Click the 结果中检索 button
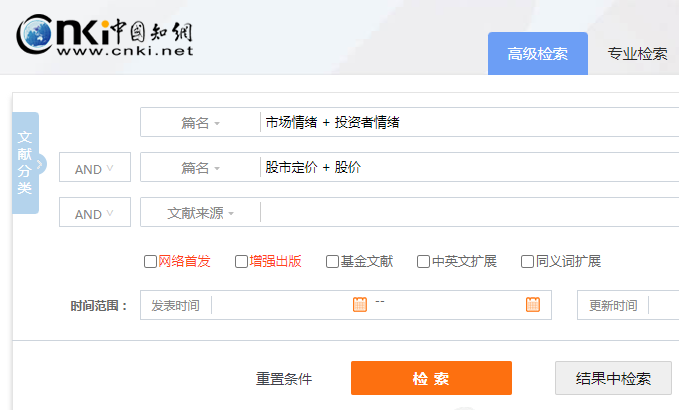This screenshot has width=679, height=410. (613, 378)
